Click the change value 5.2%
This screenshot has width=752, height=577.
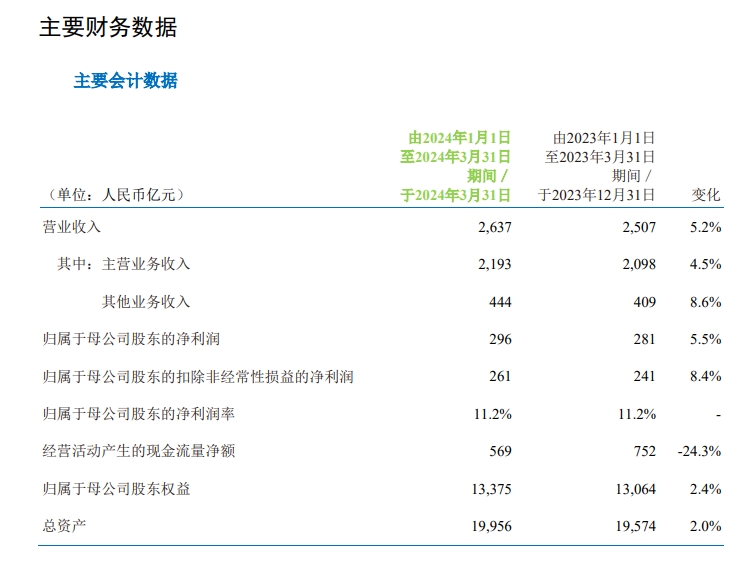706,227
